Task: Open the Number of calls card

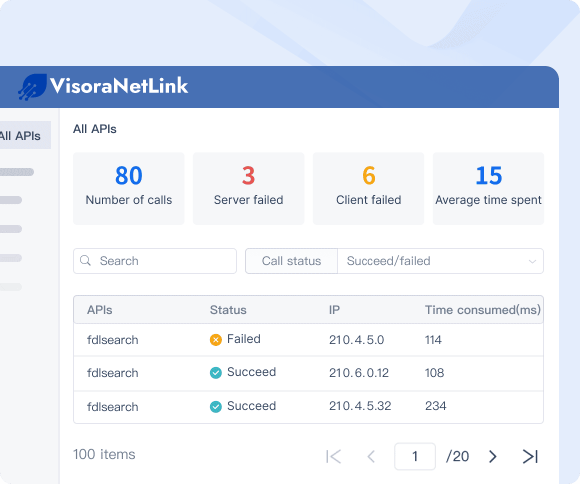Action: pyautogui.click(x=129, y=188)
